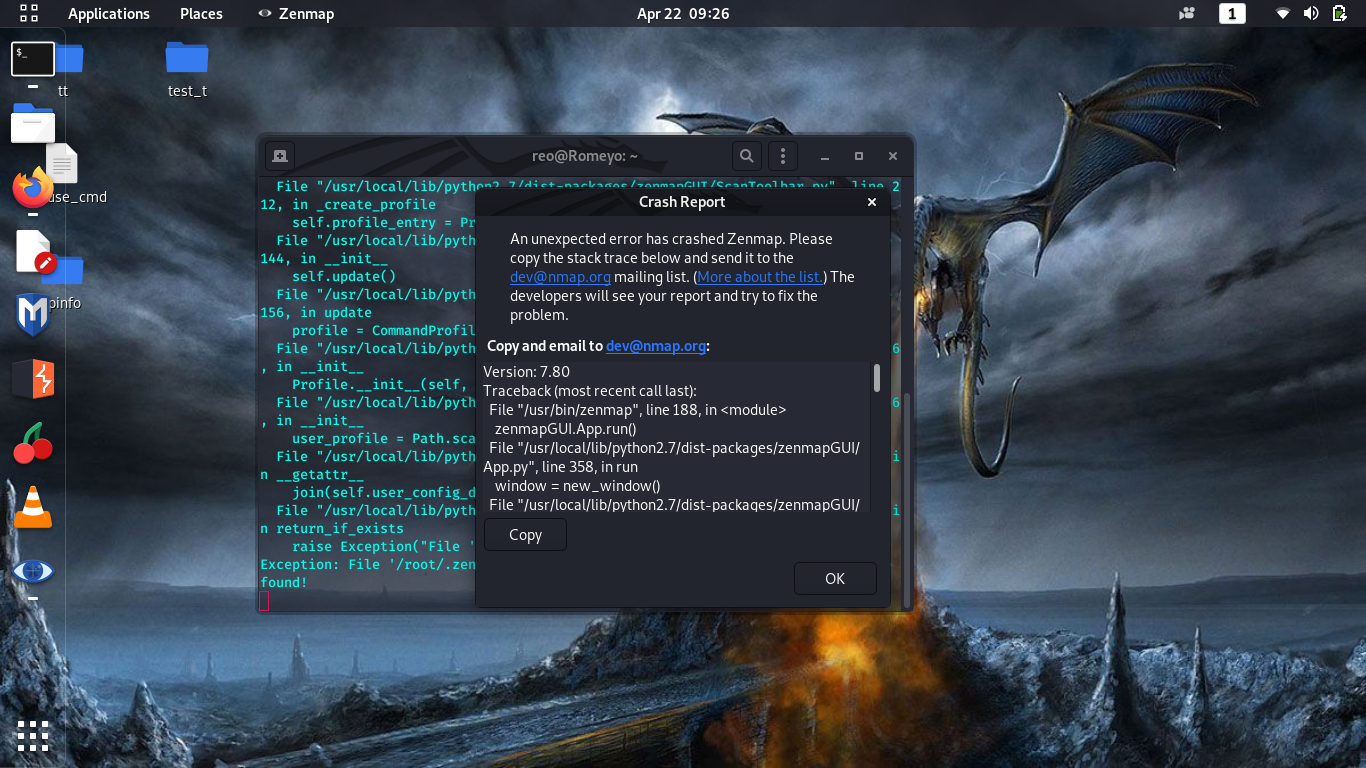The height and width of the screenshot is (768, 1366).
Task: Open the terminal's three-dot menu
Action: 783,156
